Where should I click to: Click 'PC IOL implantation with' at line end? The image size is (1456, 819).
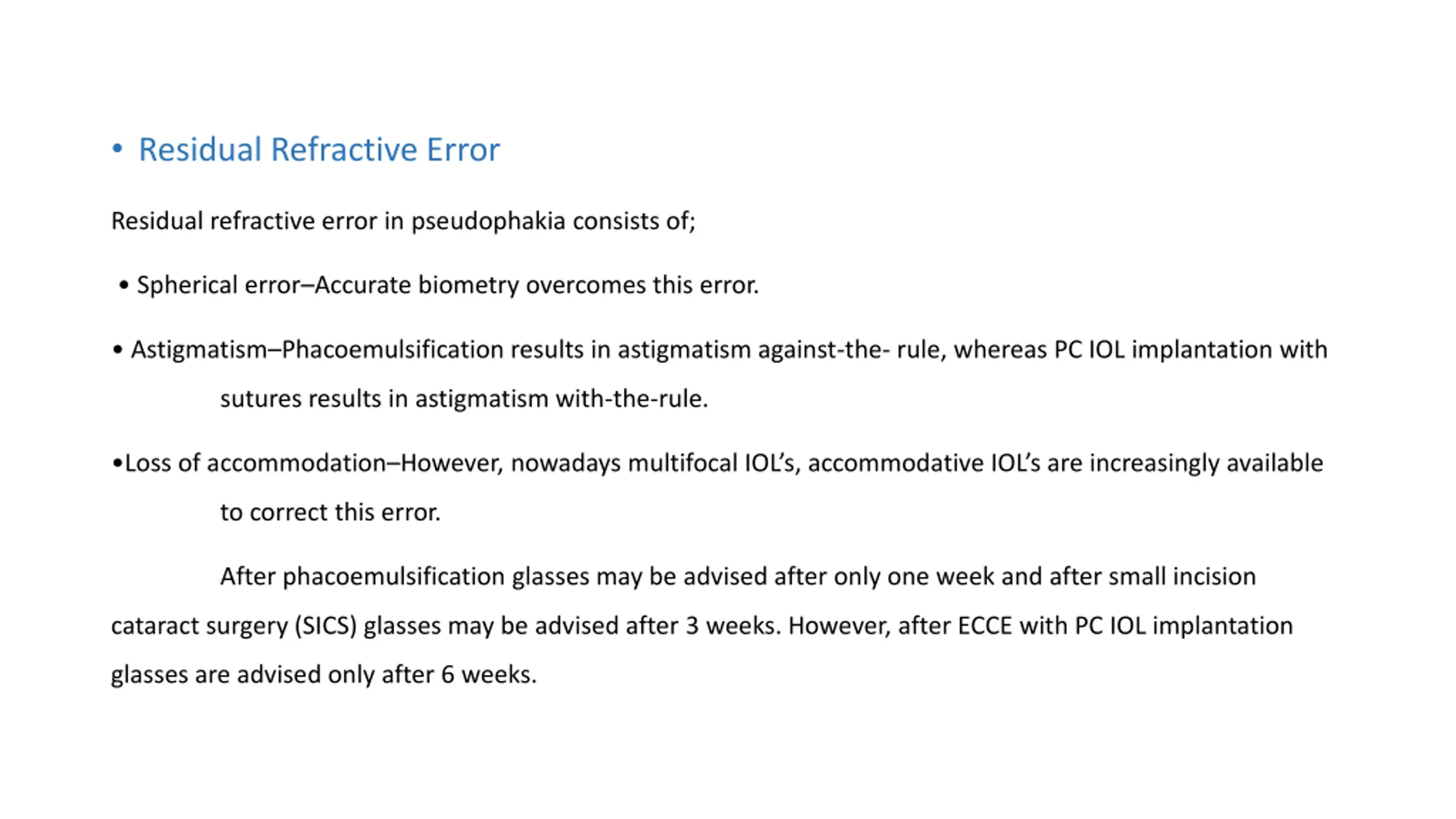tap(1190, 350)
